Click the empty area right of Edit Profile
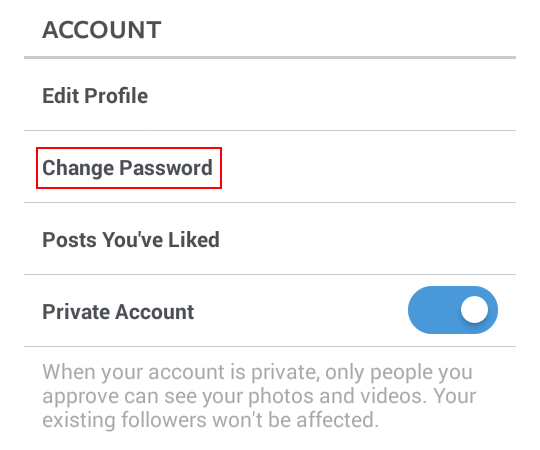Image resolution: width=540 pixels, height=450 pixels. click(331, 95)
